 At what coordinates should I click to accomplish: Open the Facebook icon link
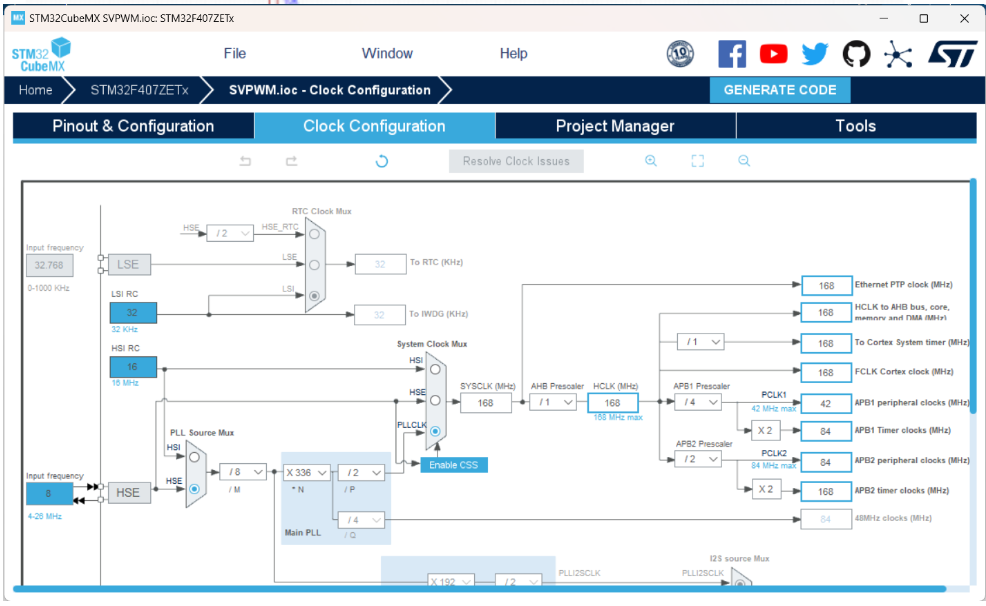click(x=732, y=54)
